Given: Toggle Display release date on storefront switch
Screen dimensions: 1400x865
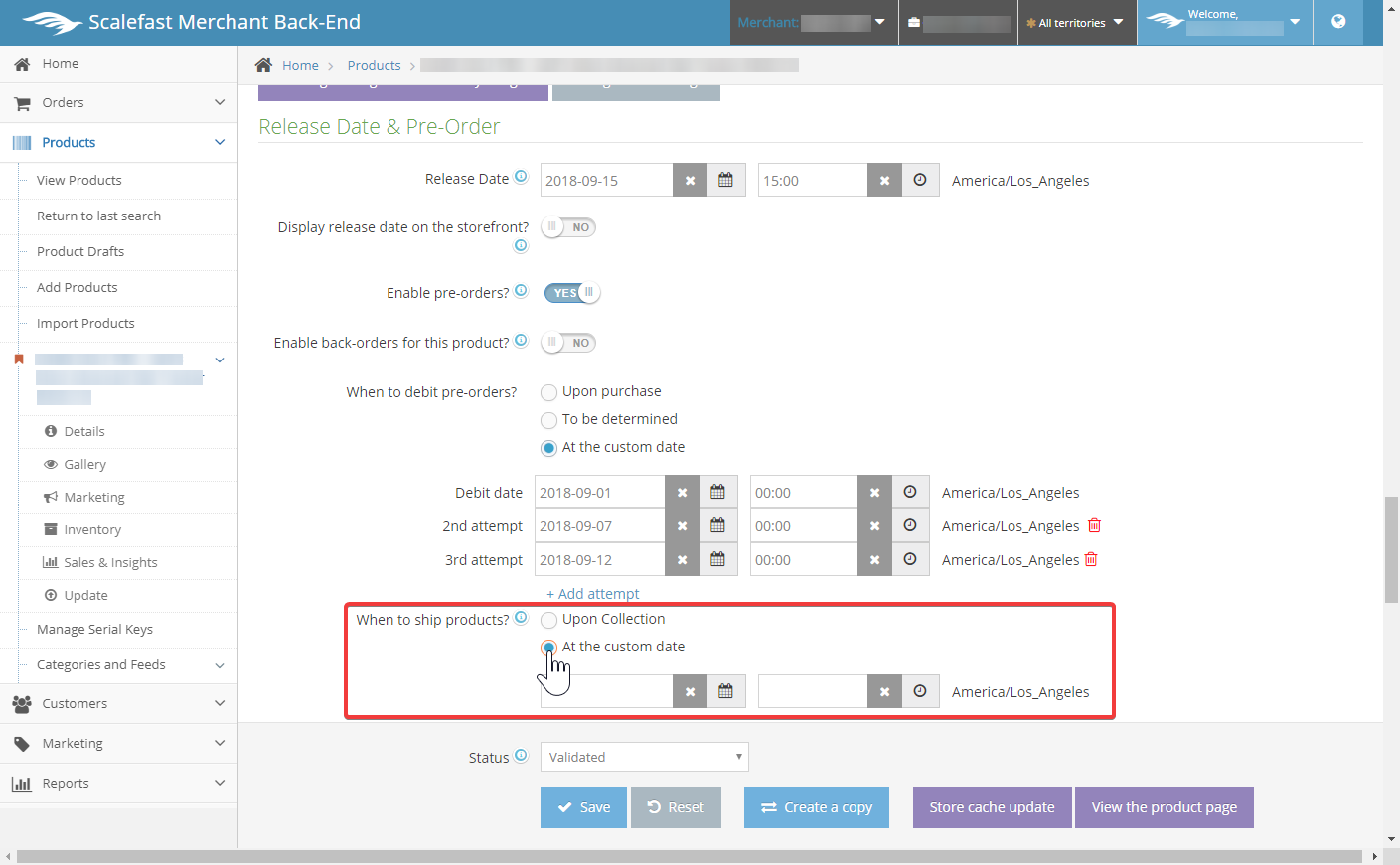Looking at the screenshot, I should coord(568,227).
